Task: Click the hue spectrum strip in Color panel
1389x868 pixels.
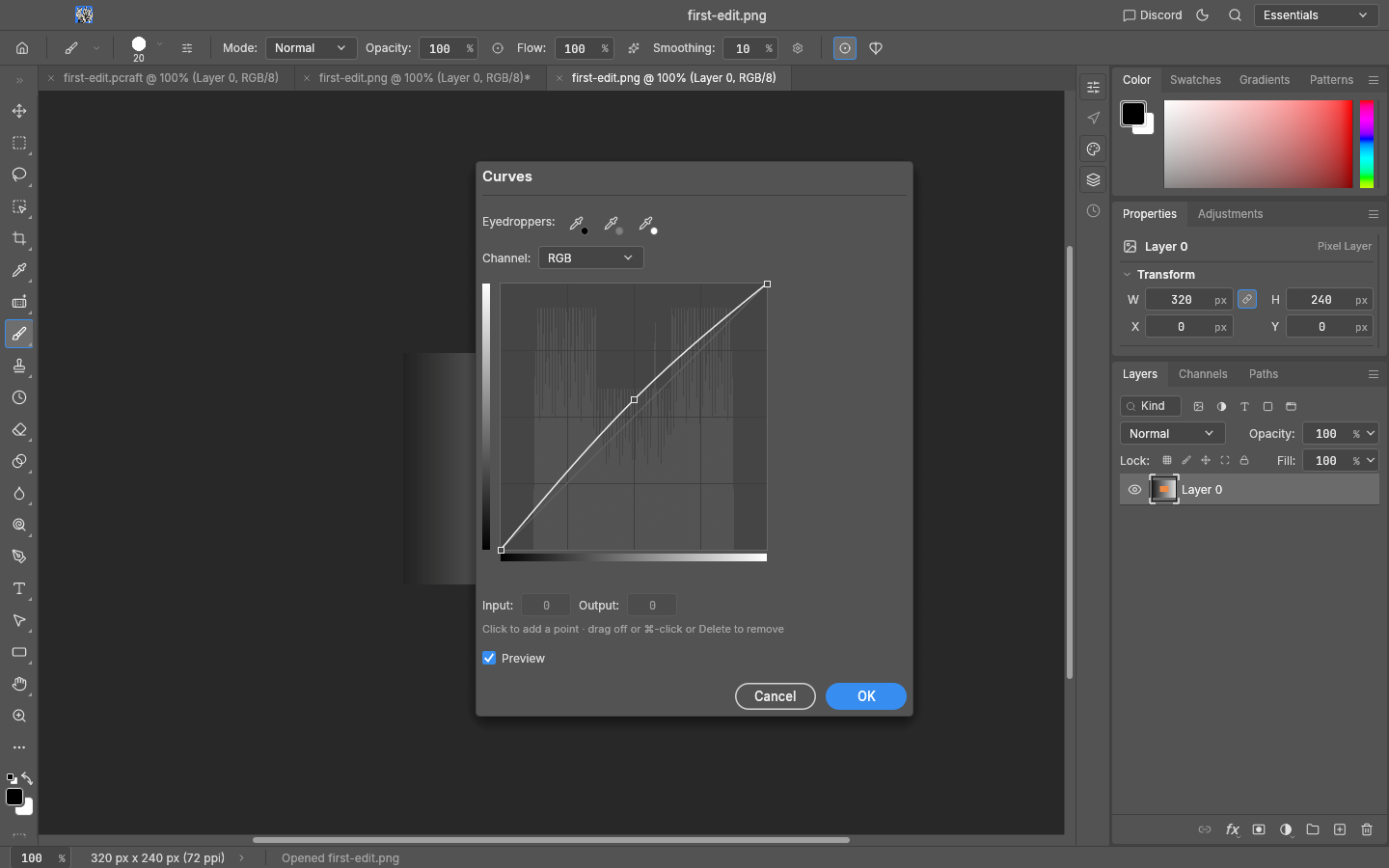Action: coord(1367,144)
